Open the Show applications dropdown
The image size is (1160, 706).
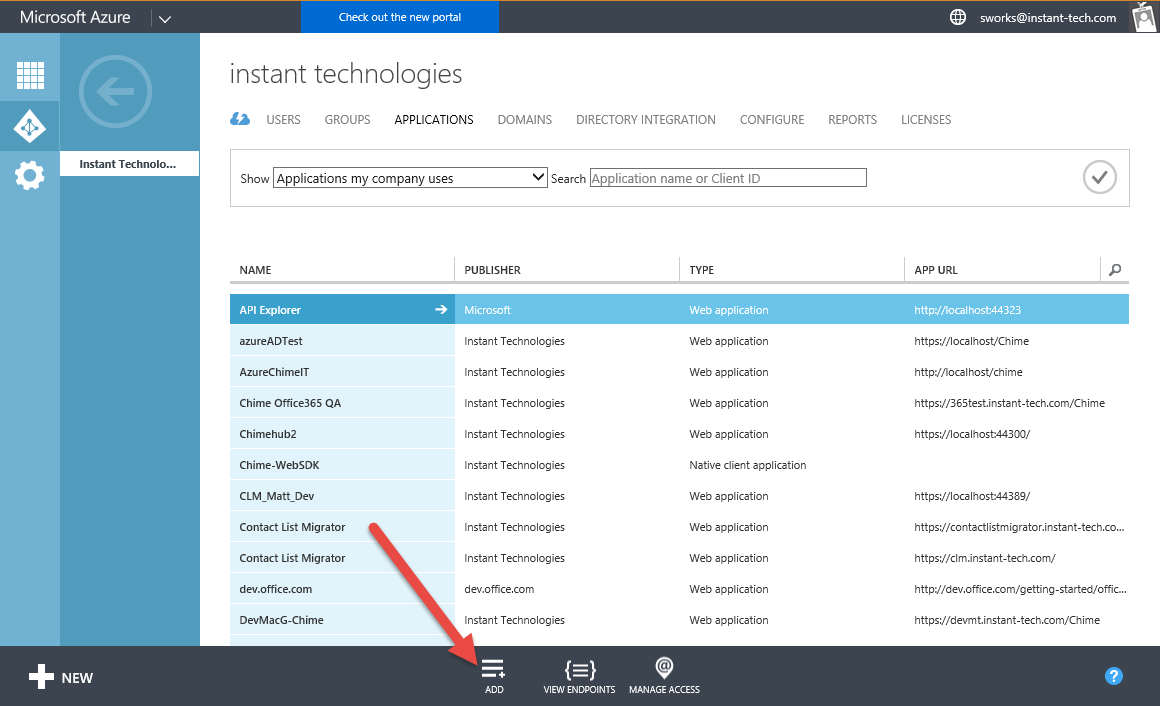[411, 178]
